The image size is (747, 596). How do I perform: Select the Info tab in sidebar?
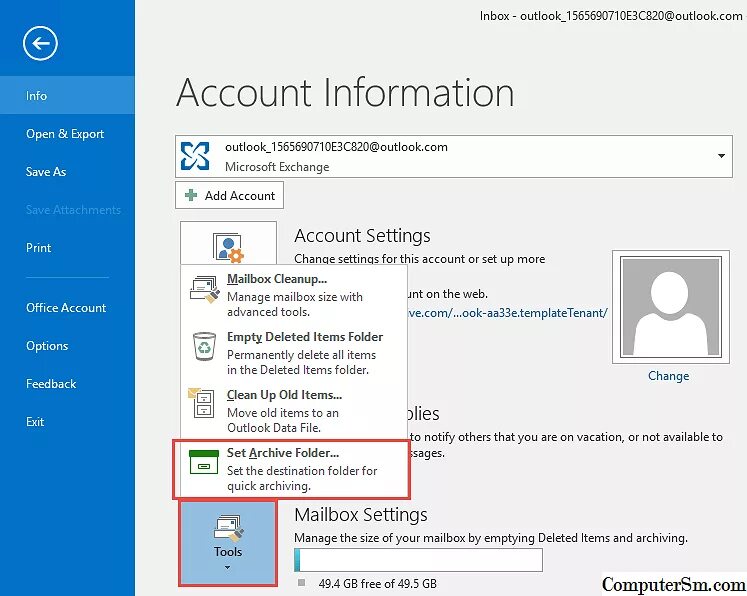point(67,95)
